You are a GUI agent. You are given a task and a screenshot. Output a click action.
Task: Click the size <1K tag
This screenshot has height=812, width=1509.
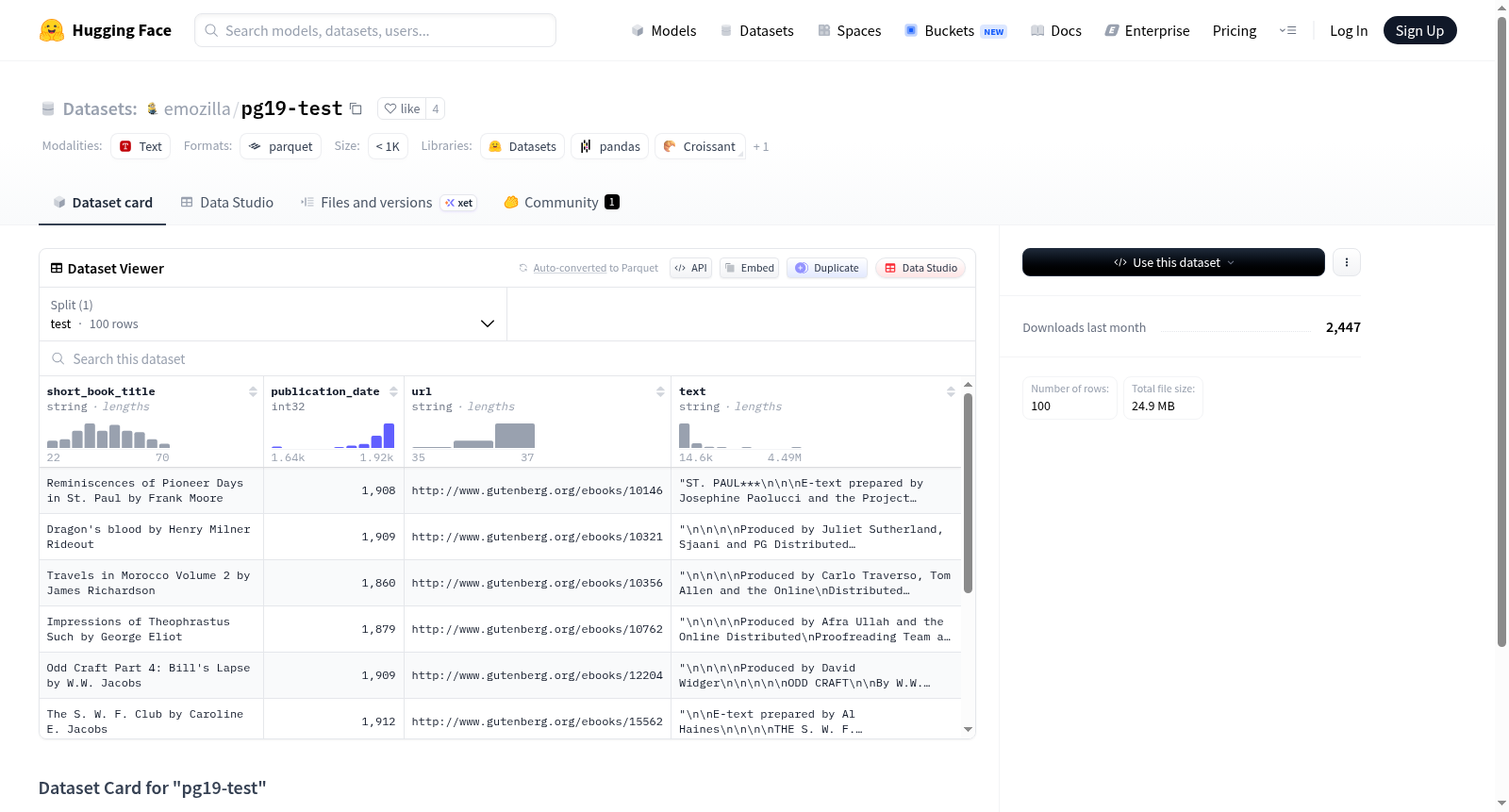(x=388, y=146)
